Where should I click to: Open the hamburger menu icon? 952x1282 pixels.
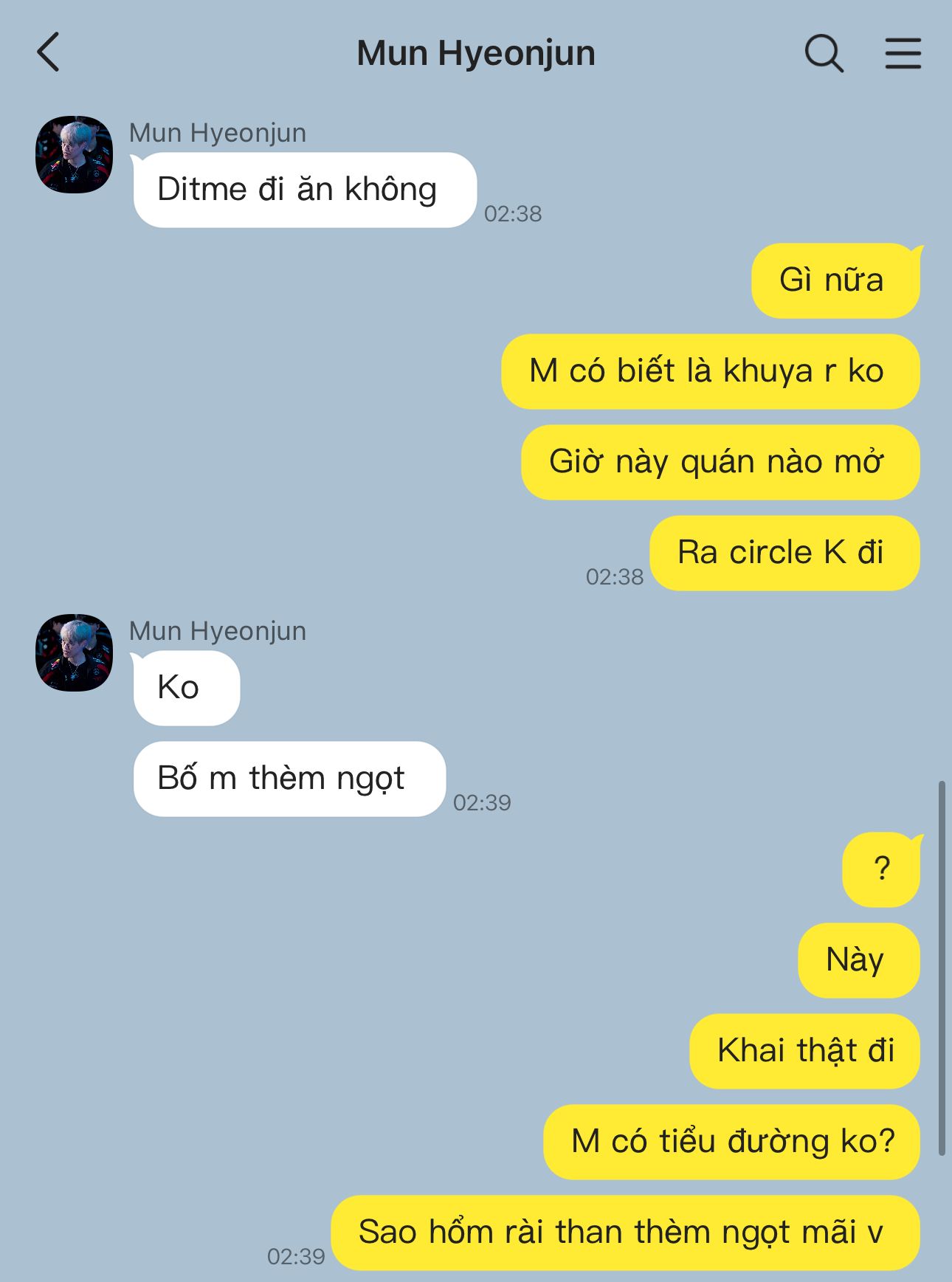click(x=903, y=53)
